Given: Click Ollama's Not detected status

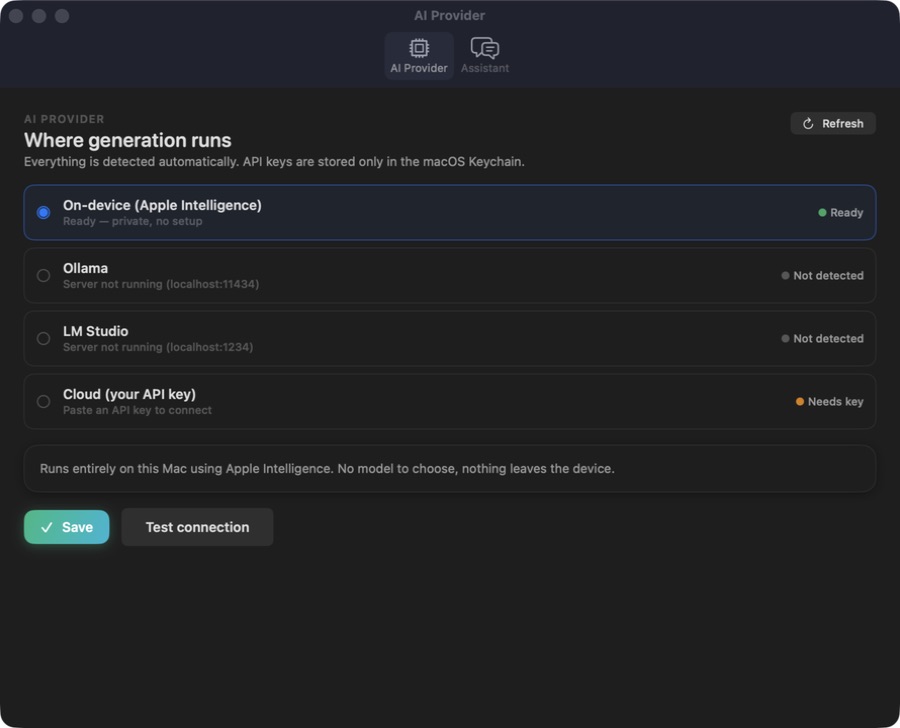Looking at the screenshot, I should pyautogui.click(x=822, y=276).
